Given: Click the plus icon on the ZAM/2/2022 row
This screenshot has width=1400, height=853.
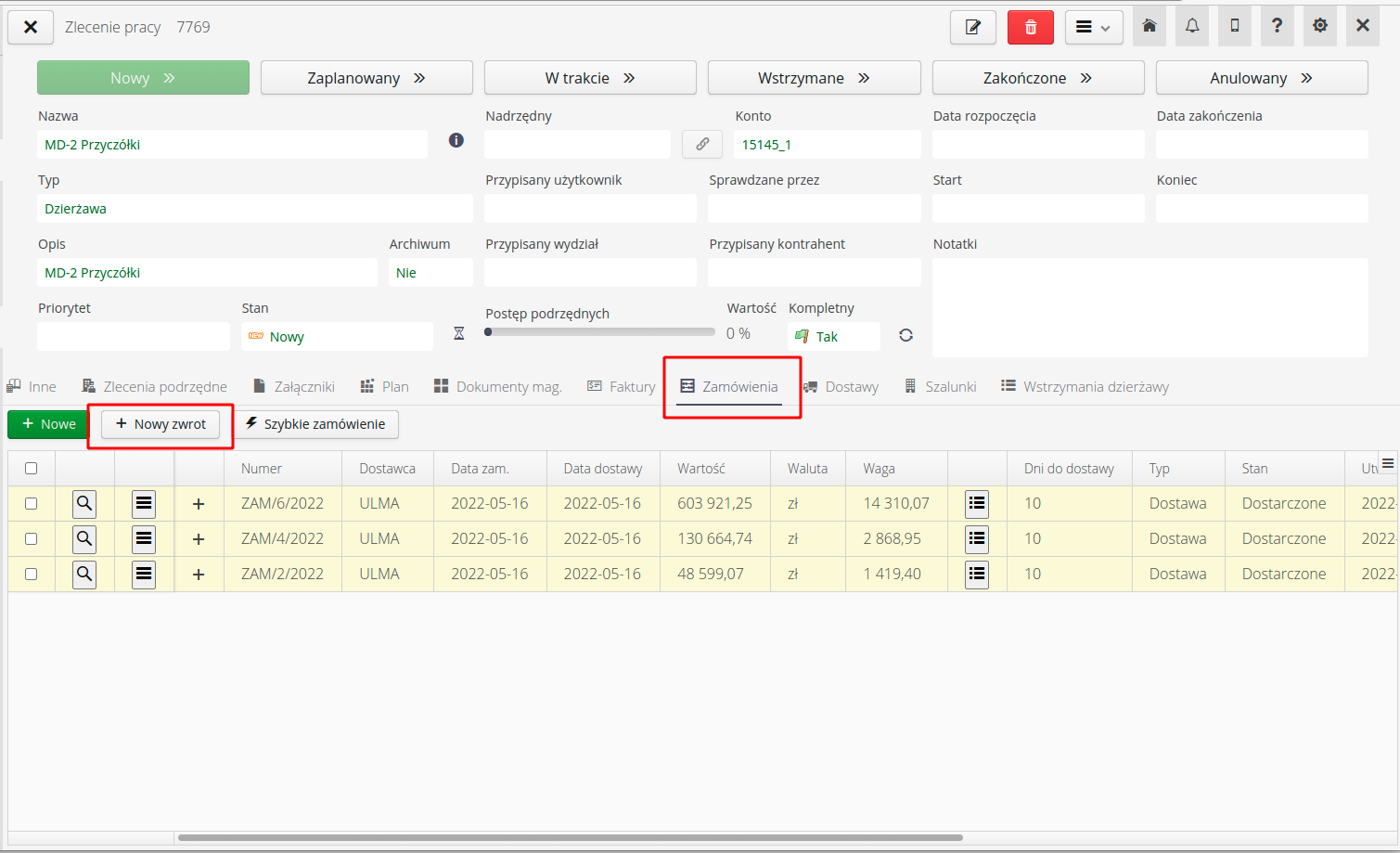Looking at the screenshot, I should pyautogui.click(x=199, y=574).
